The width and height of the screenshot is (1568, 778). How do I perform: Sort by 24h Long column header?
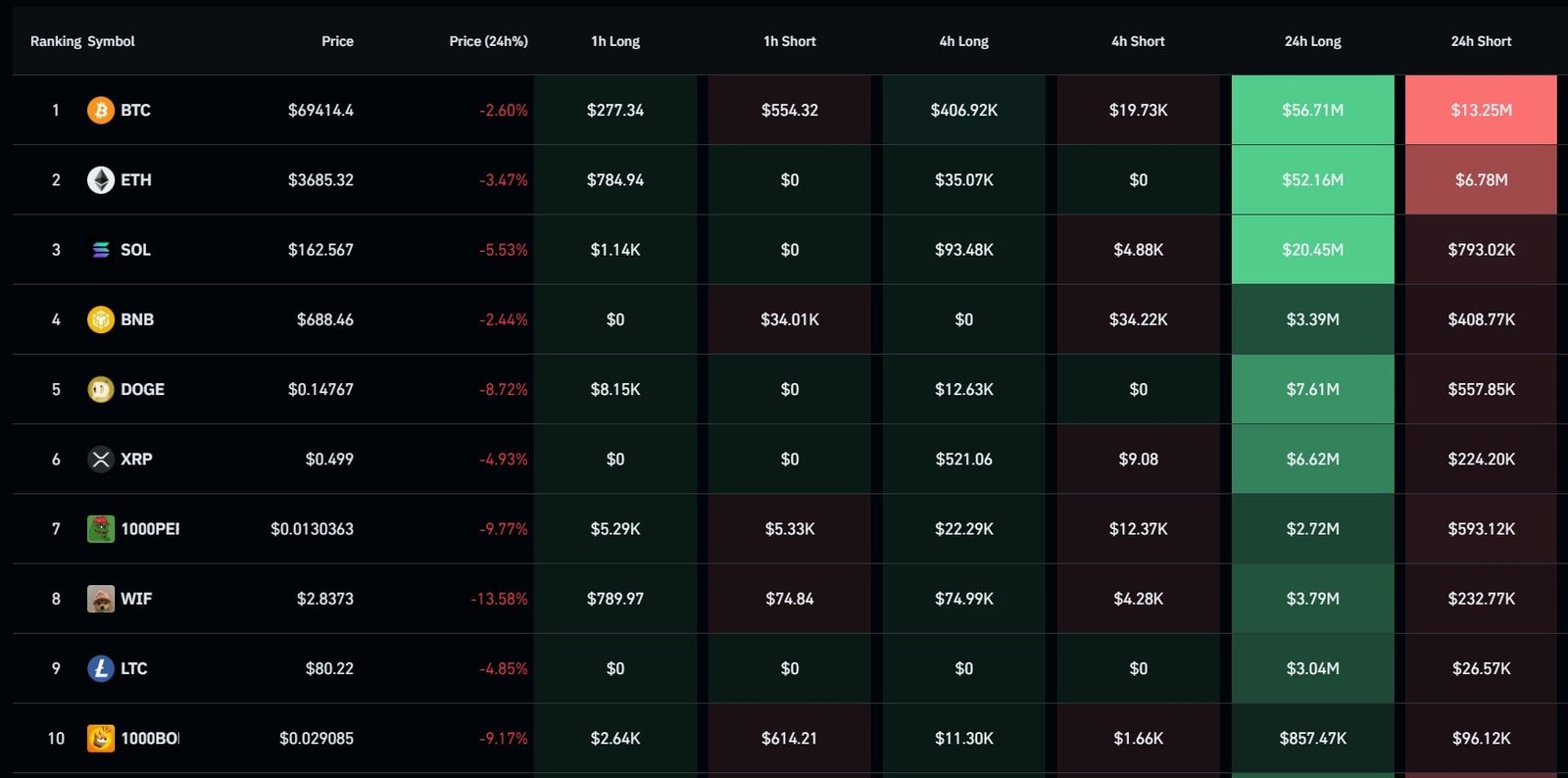pyautogui.click(x=1313, y=41)
